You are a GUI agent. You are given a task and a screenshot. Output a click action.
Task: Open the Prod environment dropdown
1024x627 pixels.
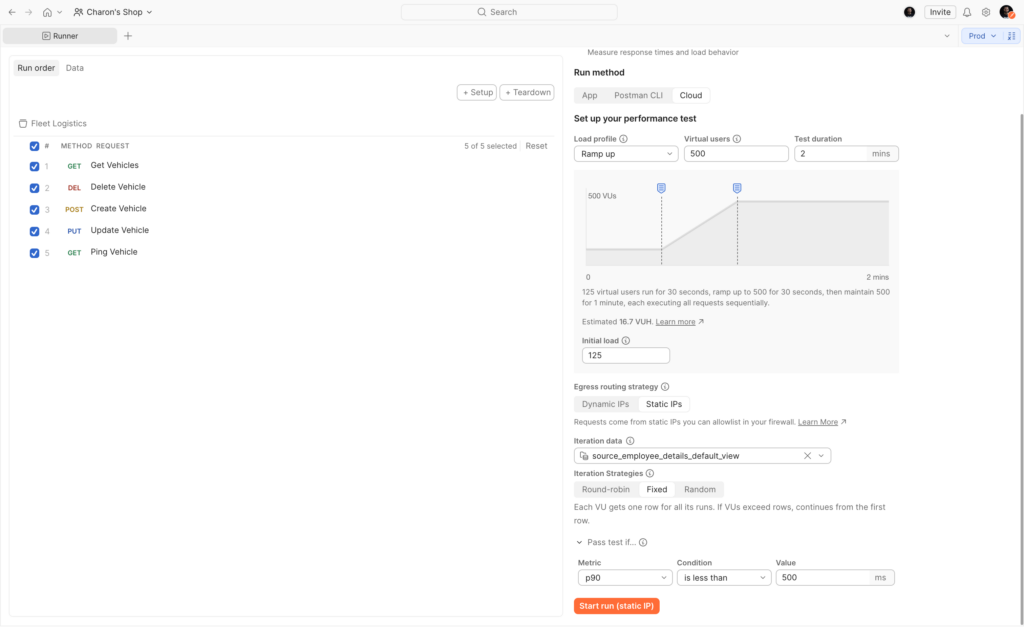tap(982, 36)
